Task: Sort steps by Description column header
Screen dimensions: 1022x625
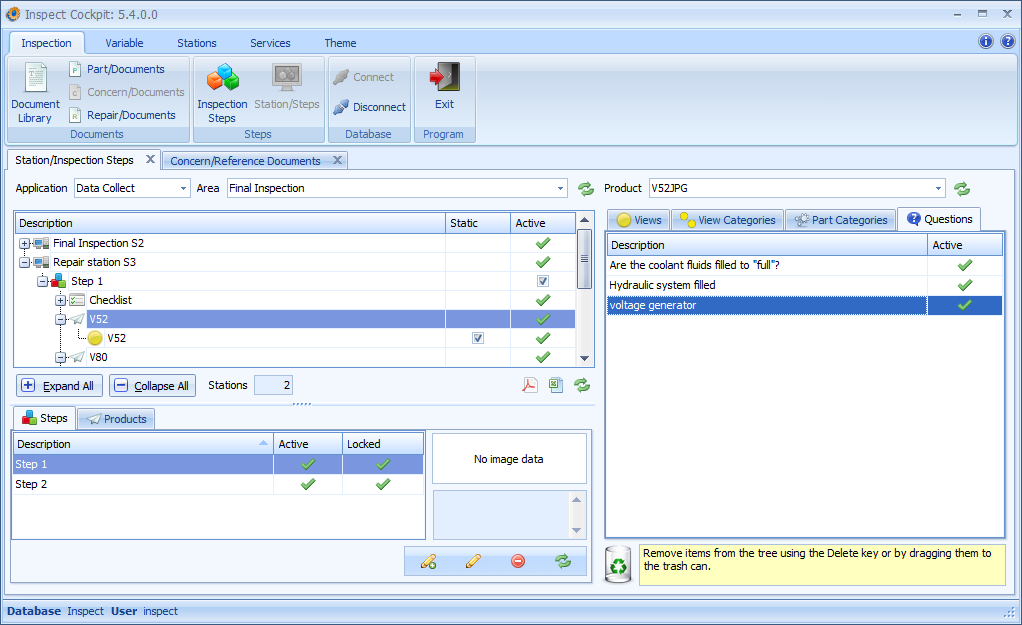Action: click(x=143, y=444)
